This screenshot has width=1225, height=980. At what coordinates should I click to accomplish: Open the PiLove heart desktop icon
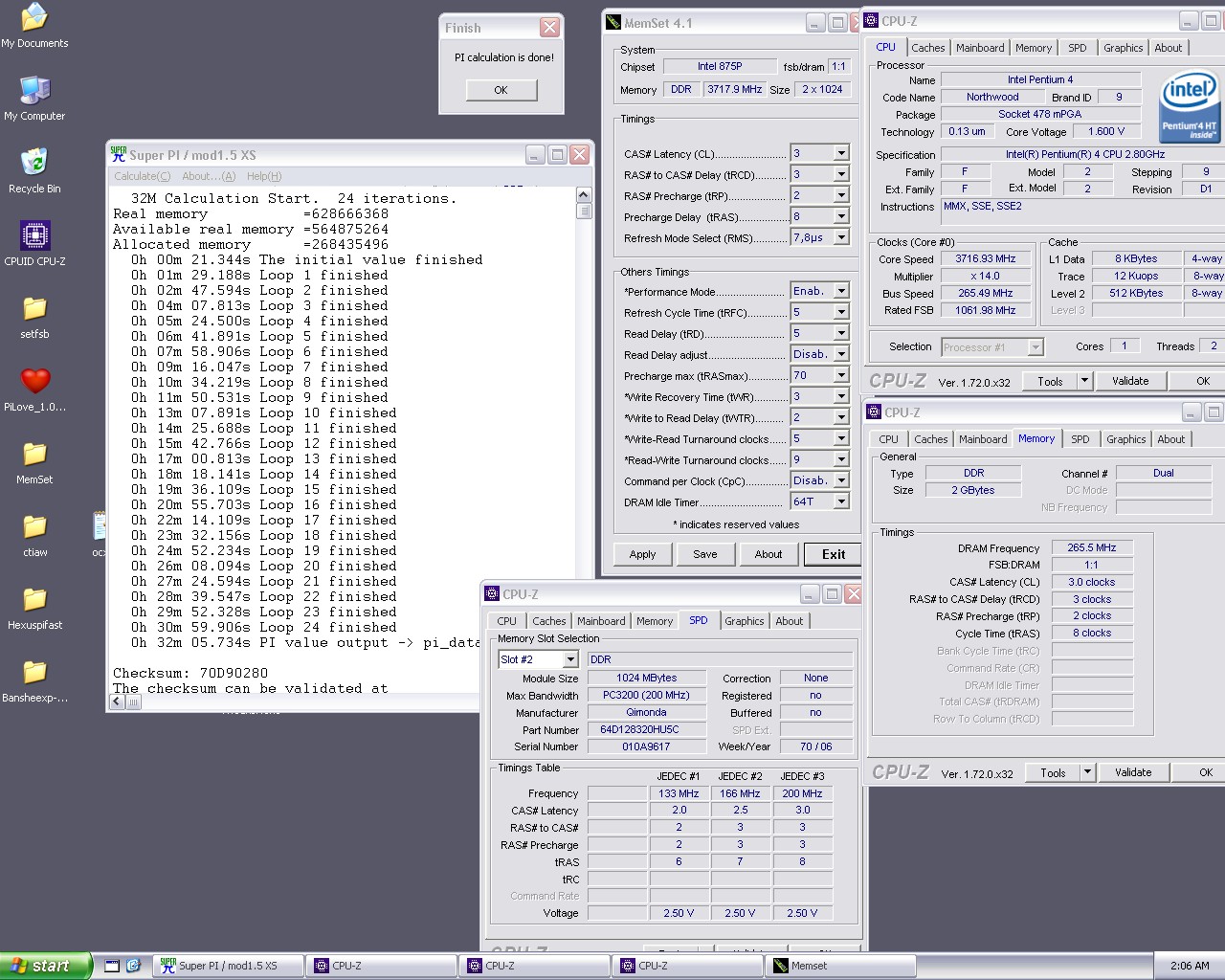point(34,382)
